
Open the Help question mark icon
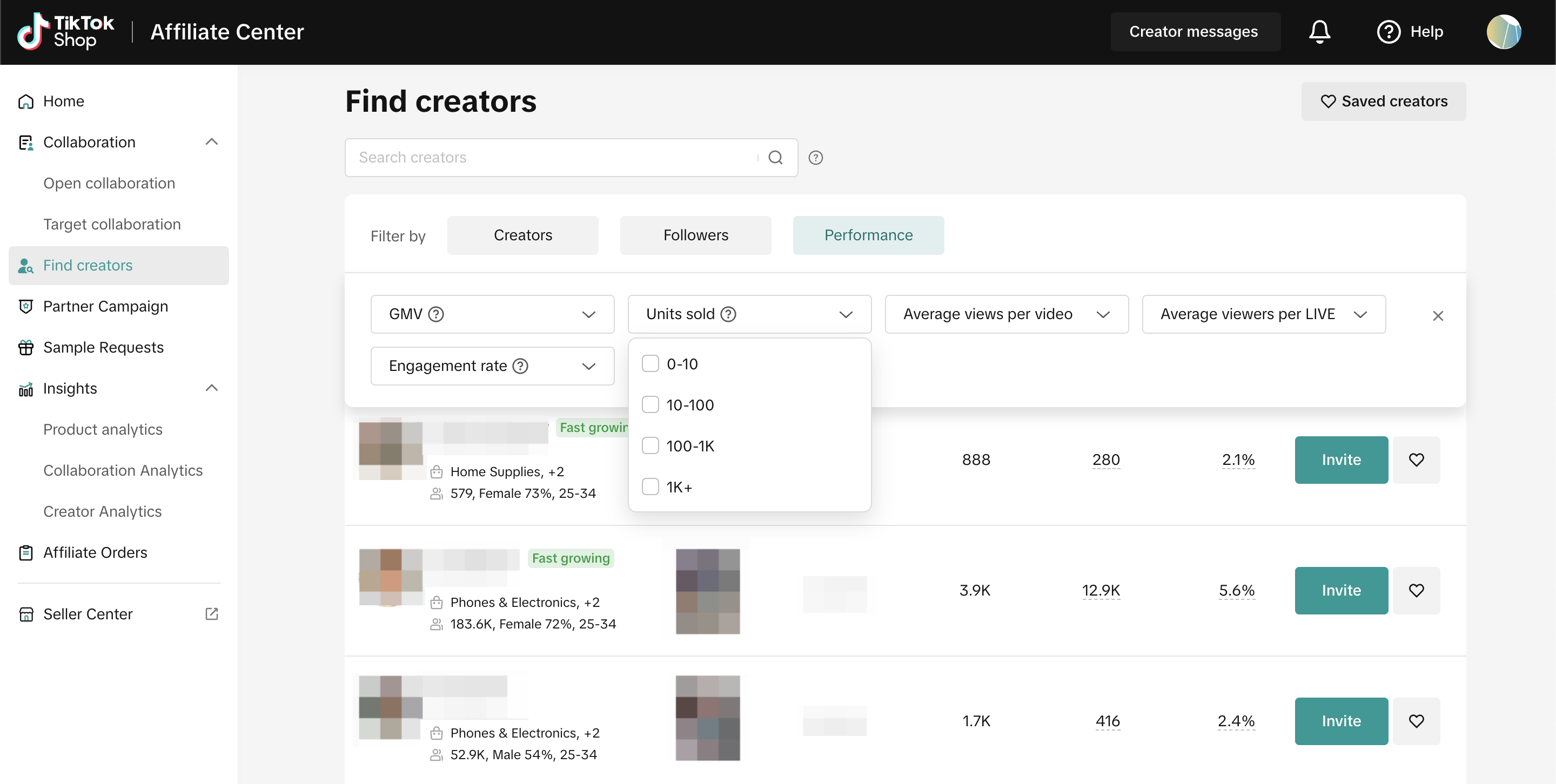[x=1388, y=31]
